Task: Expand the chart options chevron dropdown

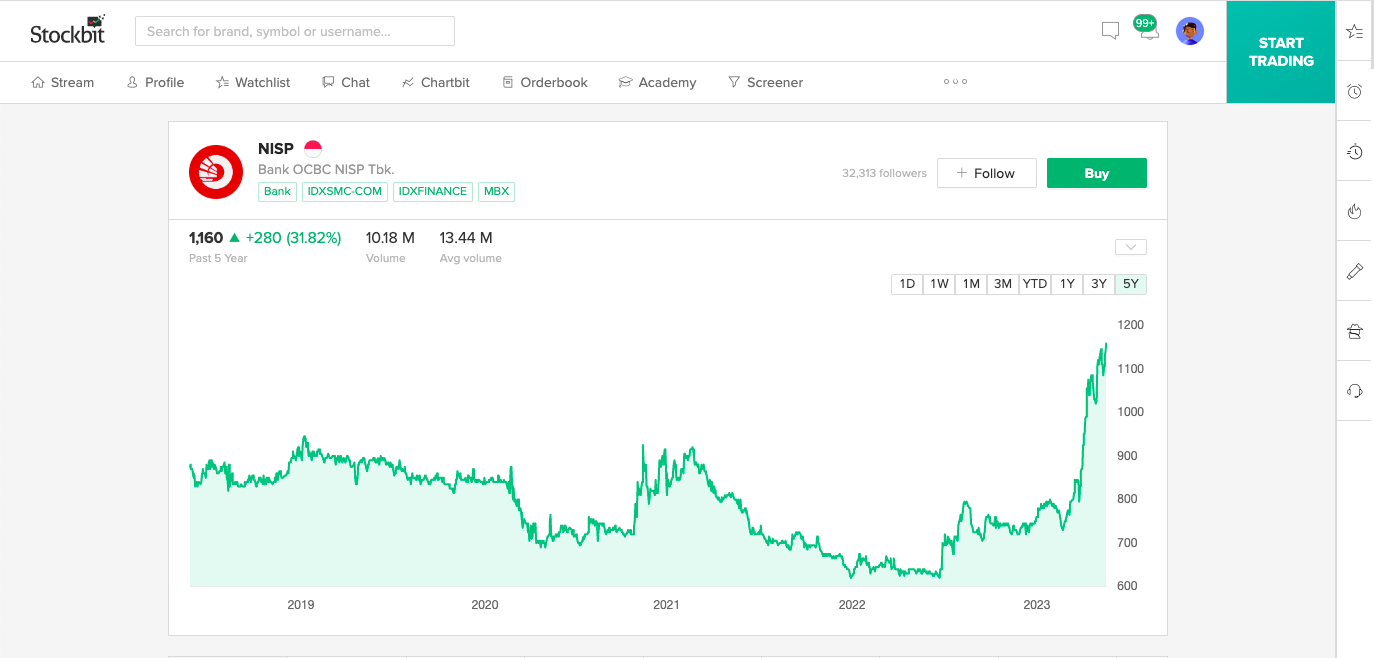Action: pyautogui.click(x=1130, y=246)
